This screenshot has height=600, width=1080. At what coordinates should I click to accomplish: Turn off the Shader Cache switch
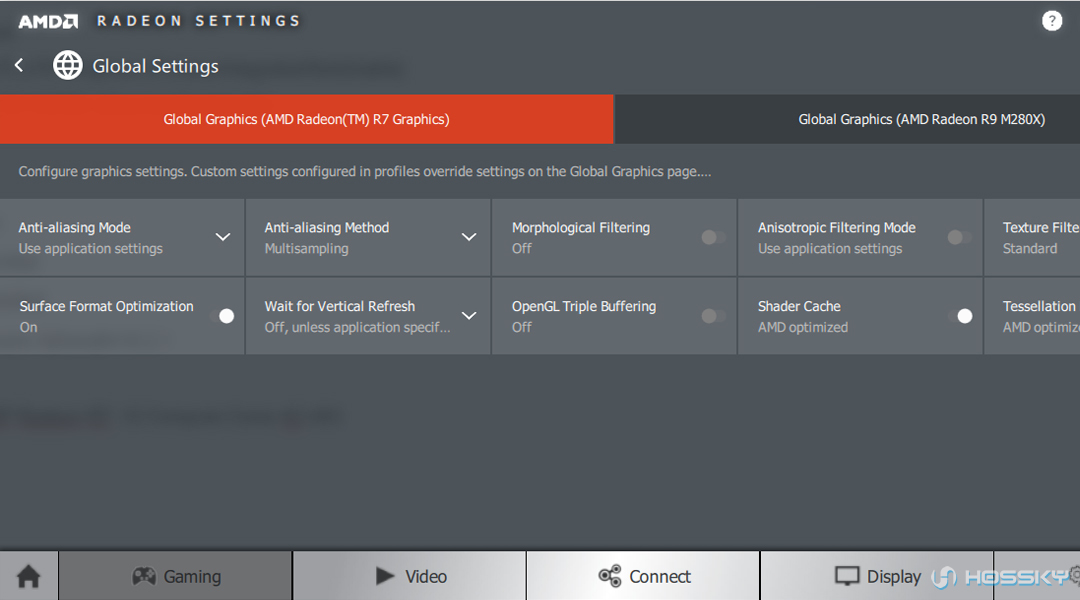960,315
